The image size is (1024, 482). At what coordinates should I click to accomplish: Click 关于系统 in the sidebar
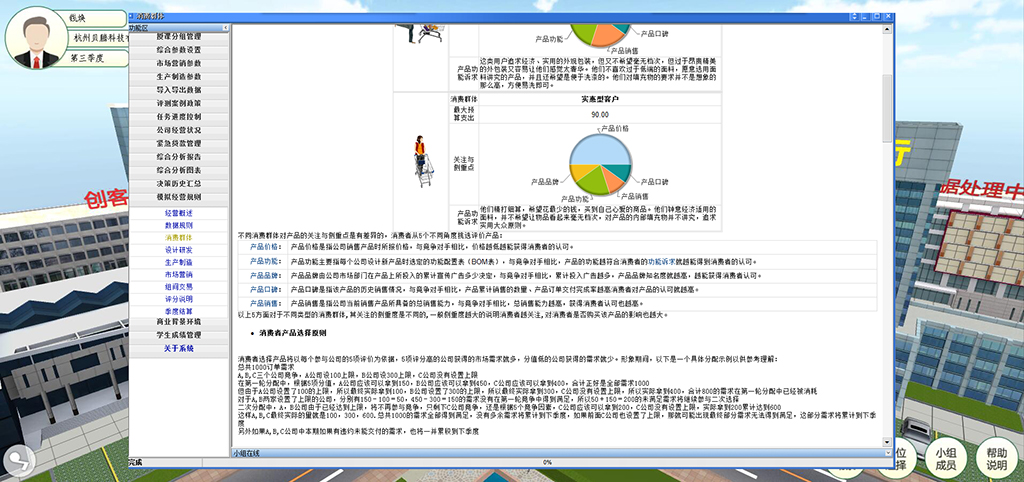point(179,348)
